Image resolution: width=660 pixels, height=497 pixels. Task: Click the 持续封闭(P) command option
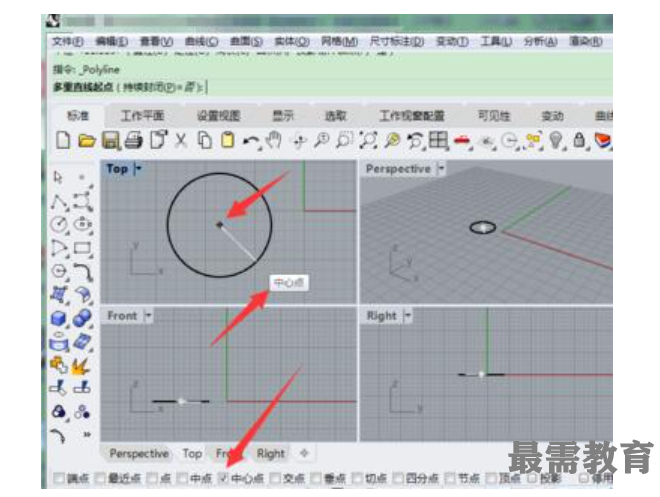point(159,87)
